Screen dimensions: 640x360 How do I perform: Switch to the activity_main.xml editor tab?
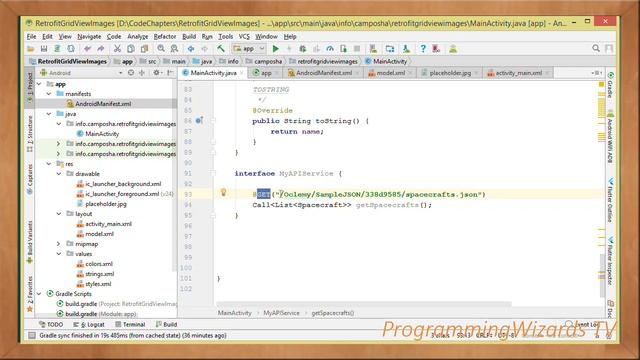point(518,73)
